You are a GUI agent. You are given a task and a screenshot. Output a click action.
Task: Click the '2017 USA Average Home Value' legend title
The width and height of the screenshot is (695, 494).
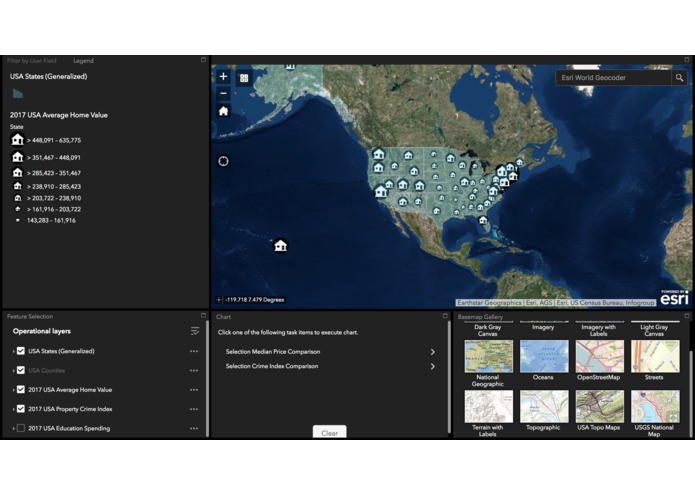59,115
